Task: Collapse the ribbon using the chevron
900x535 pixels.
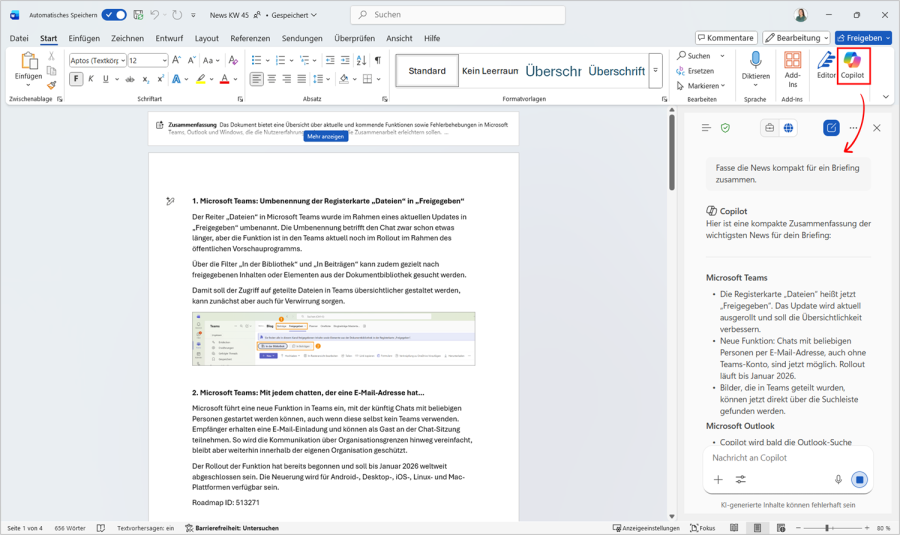Action: [x=886, y=96]
